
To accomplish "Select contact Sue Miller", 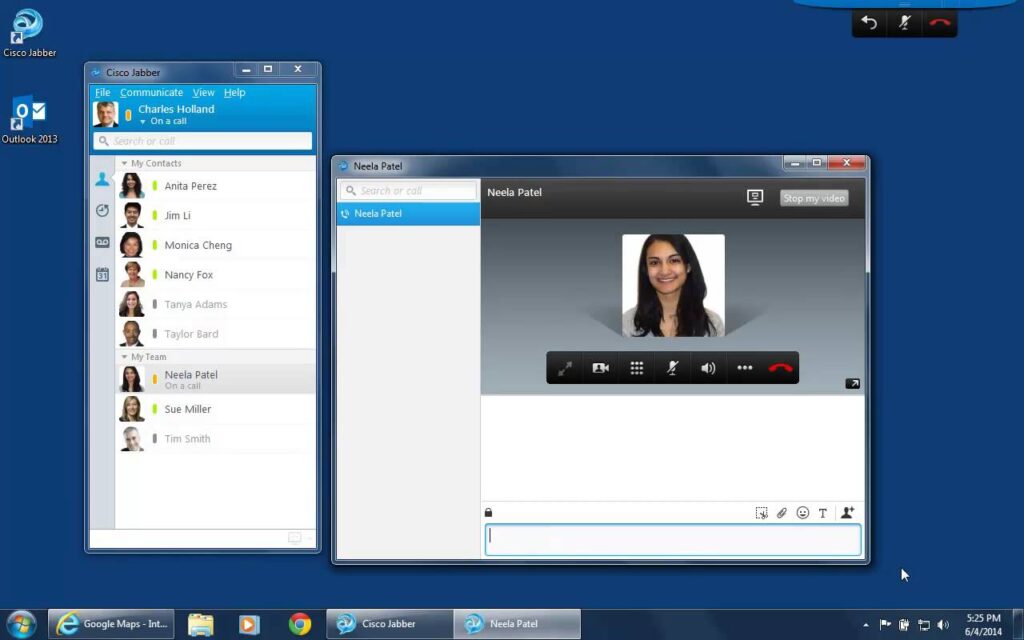I will point(216,409).
